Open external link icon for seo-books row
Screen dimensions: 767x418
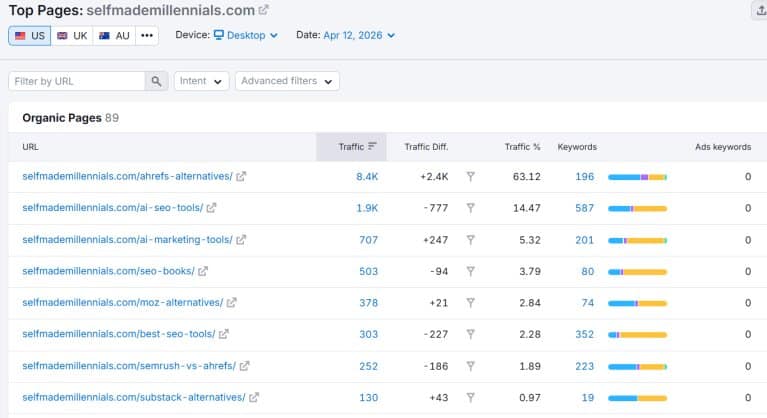pyautogui.click(x=203, y=271)
